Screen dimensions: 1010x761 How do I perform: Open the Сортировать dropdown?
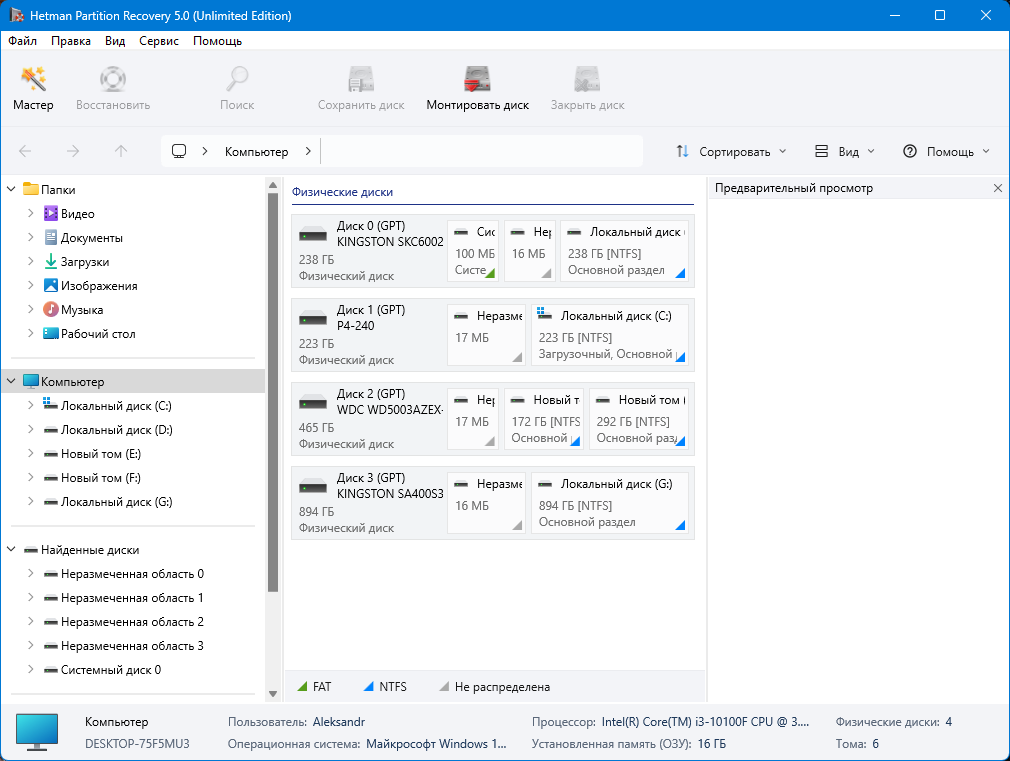731,152
